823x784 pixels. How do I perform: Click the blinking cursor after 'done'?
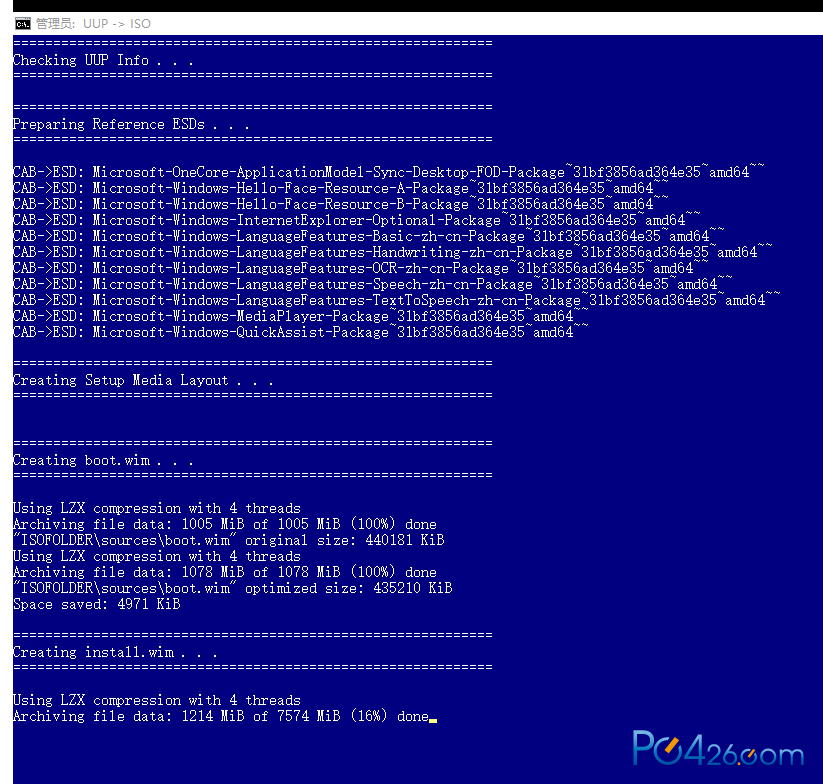433,721
